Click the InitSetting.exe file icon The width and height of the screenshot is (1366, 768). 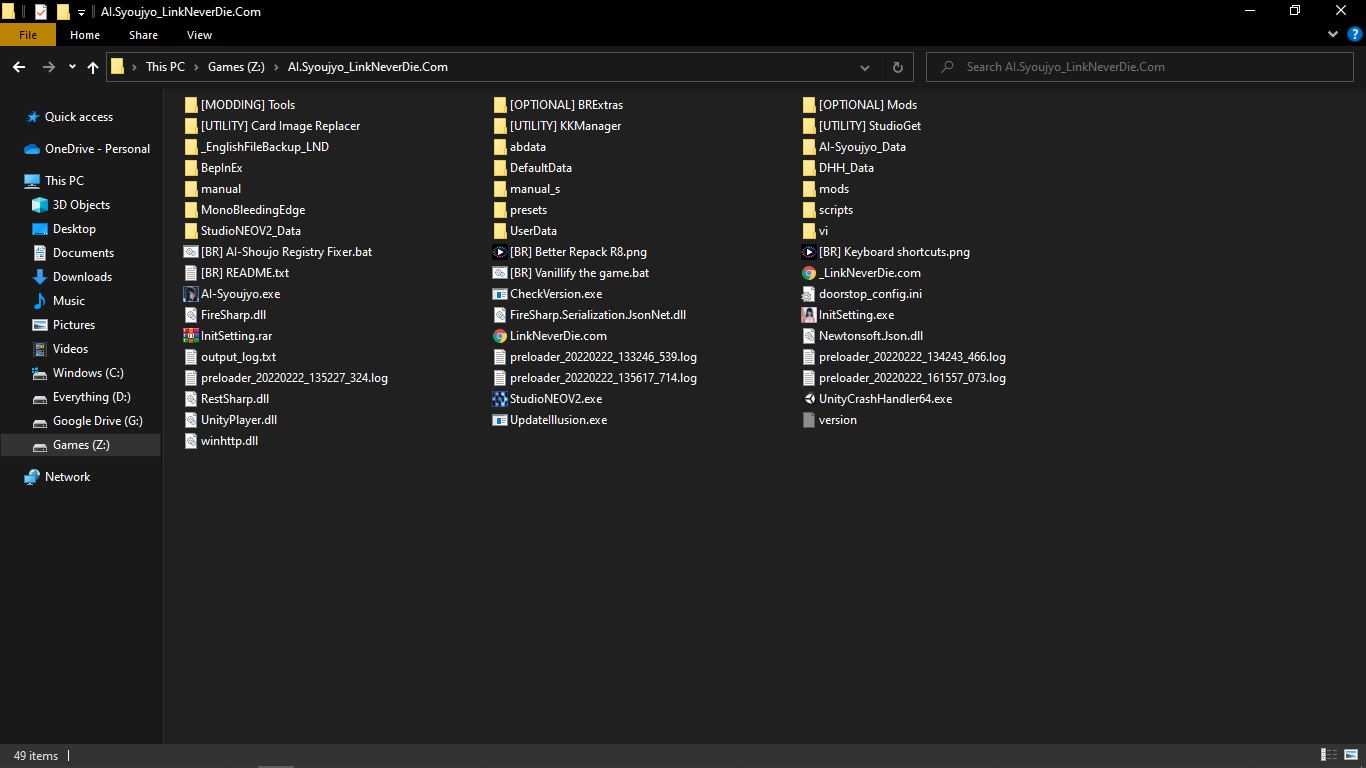coord(809,315)
